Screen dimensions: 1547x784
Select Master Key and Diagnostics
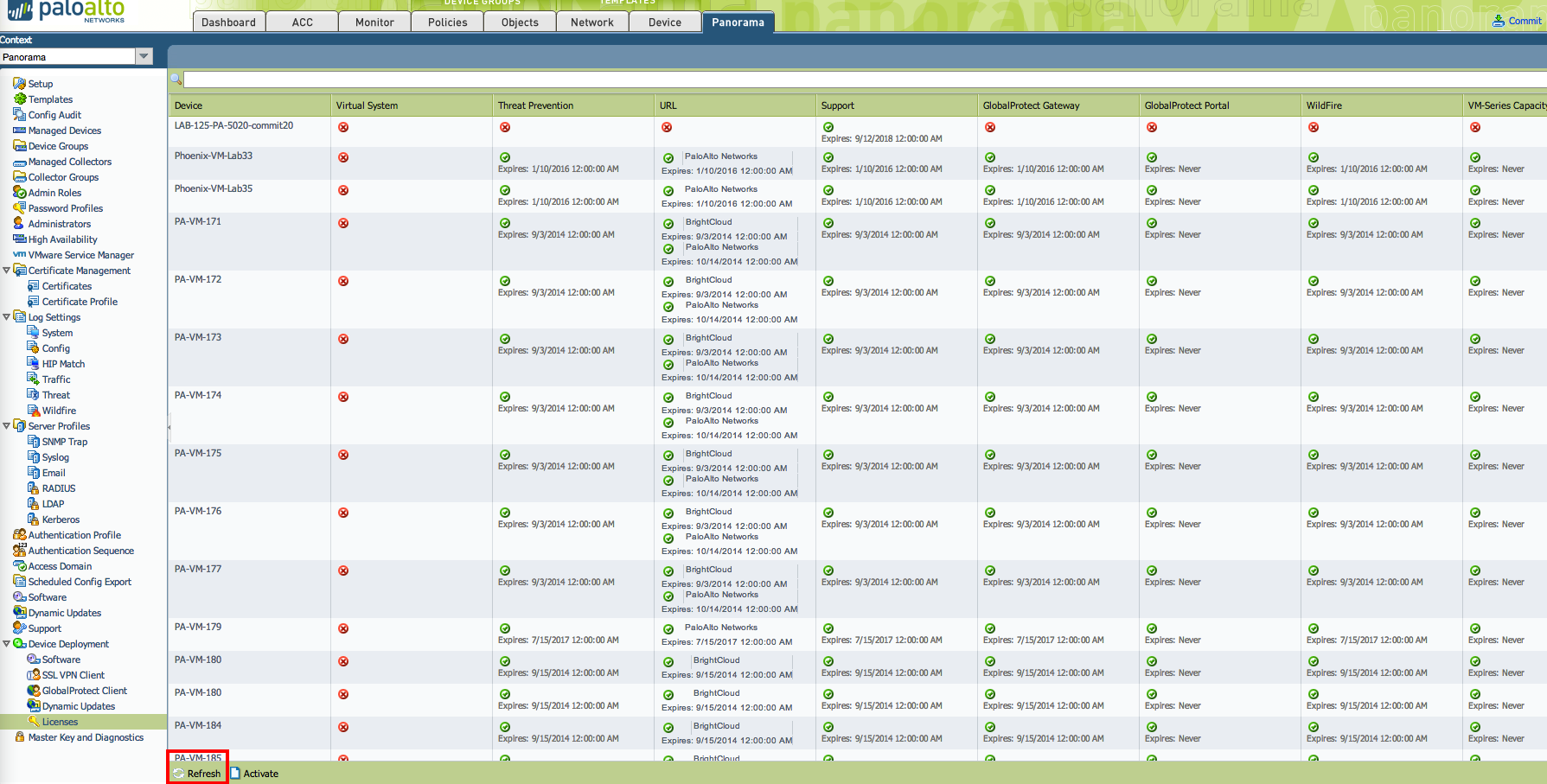point(86,736)
